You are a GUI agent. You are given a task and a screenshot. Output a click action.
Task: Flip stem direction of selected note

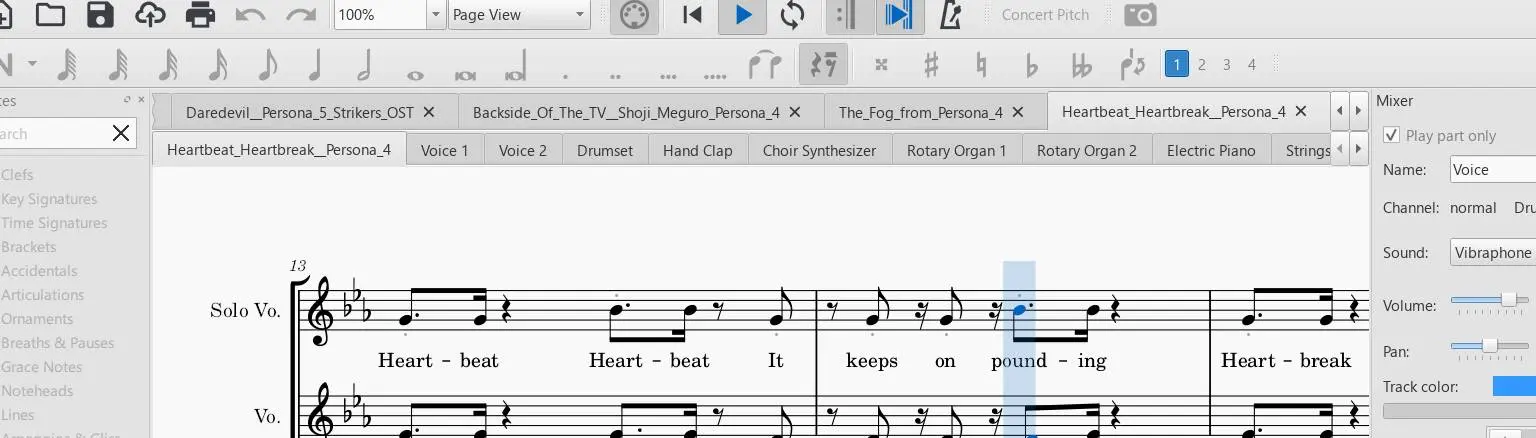[x=1133, y=65]
